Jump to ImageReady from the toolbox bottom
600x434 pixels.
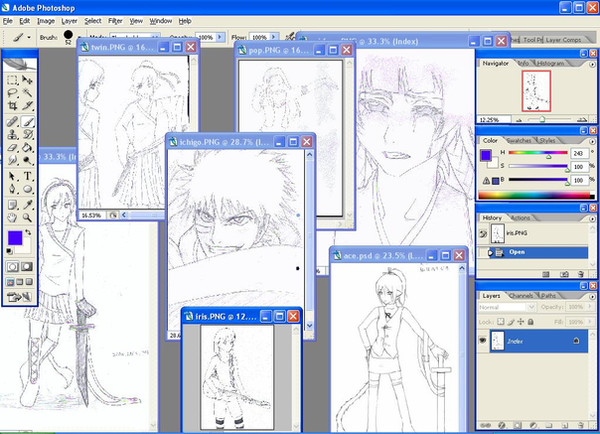(20, 297)
